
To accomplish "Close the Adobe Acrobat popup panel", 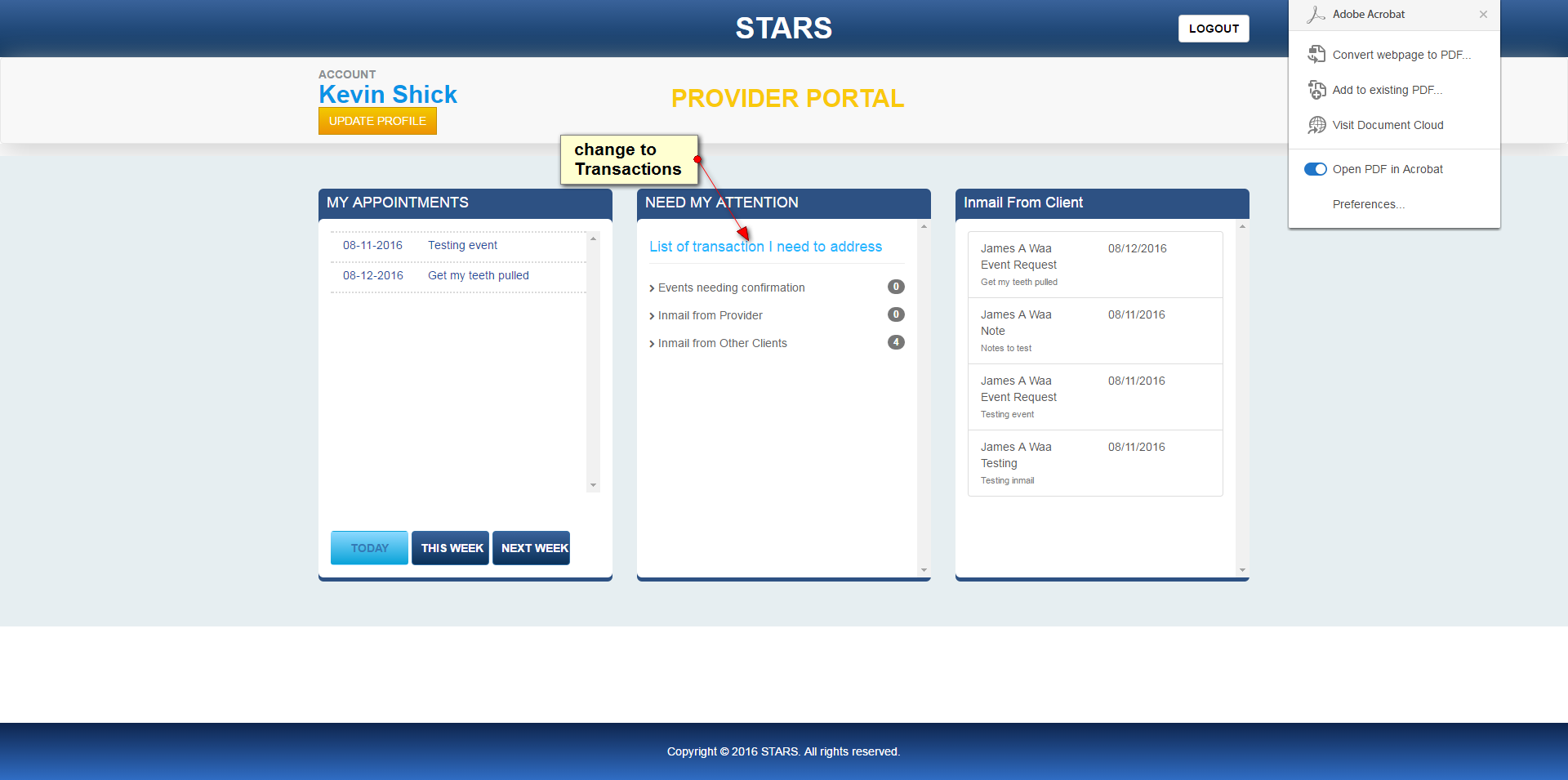I will (1483, 14).
